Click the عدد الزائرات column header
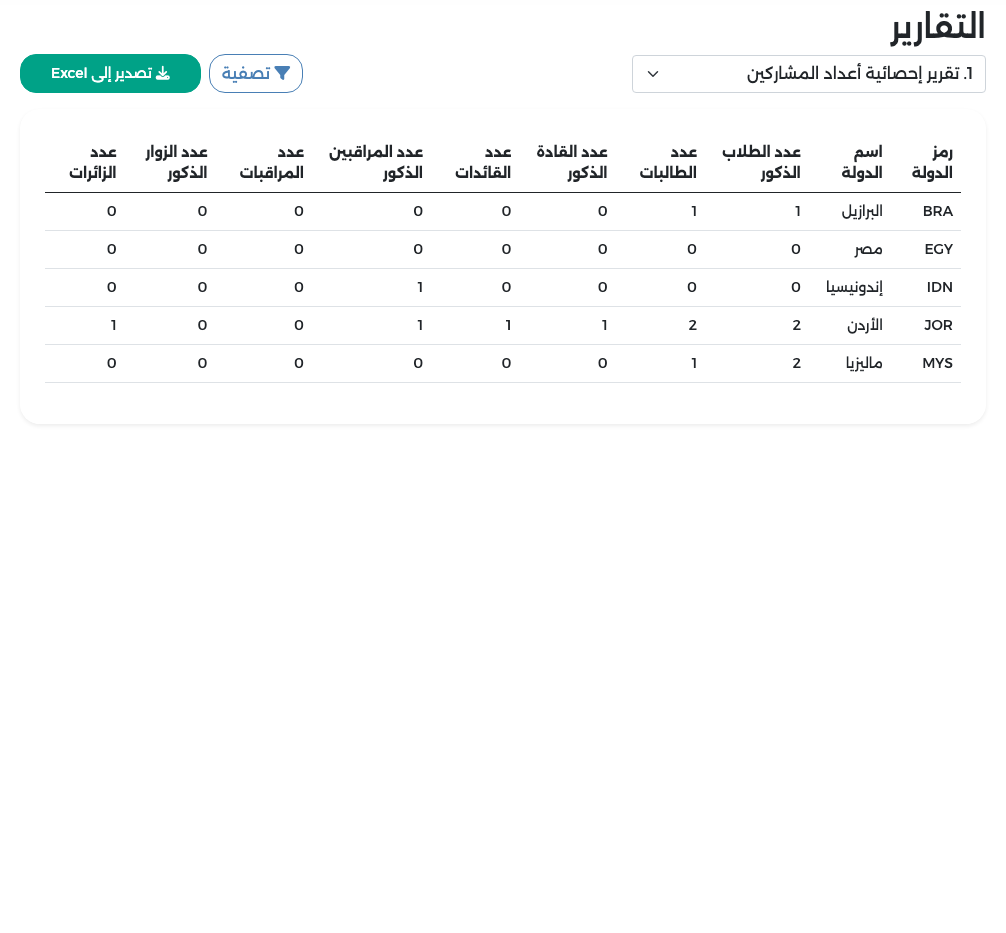Image resolution: width=1006 pixels, height=933 pixels. (x=93, y=162)
